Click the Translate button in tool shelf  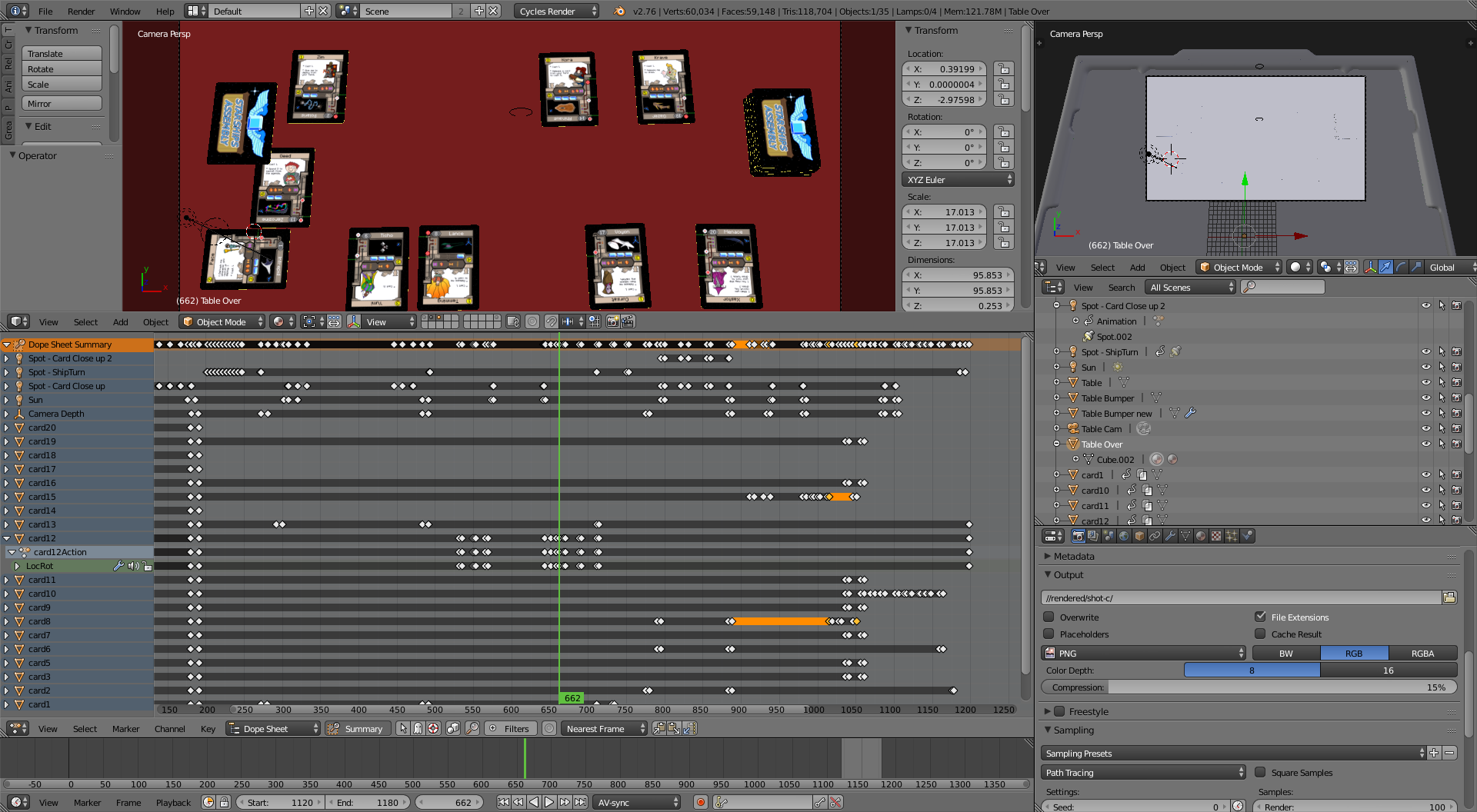(x=62, y=53)
